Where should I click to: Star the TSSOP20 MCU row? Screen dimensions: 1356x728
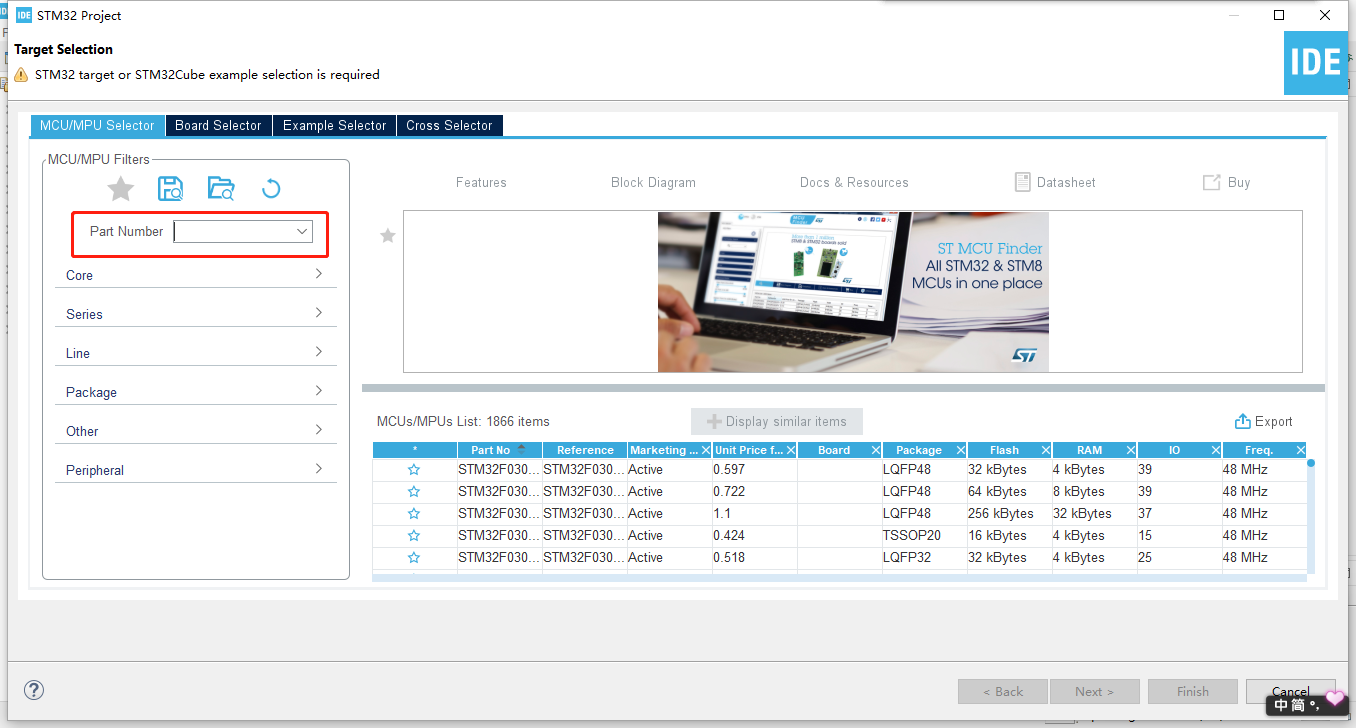414,535
